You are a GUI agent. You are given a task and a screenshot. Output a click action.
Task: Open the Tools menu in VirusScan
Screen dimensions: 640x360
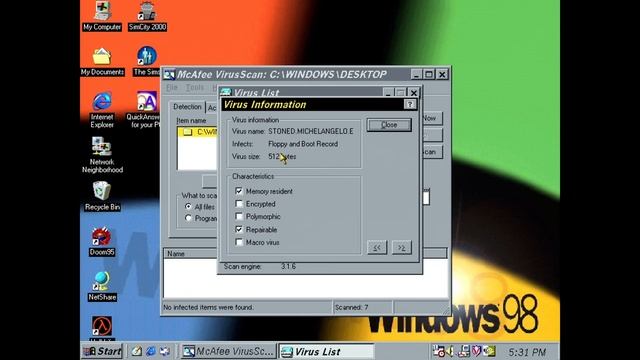point(195,87)
